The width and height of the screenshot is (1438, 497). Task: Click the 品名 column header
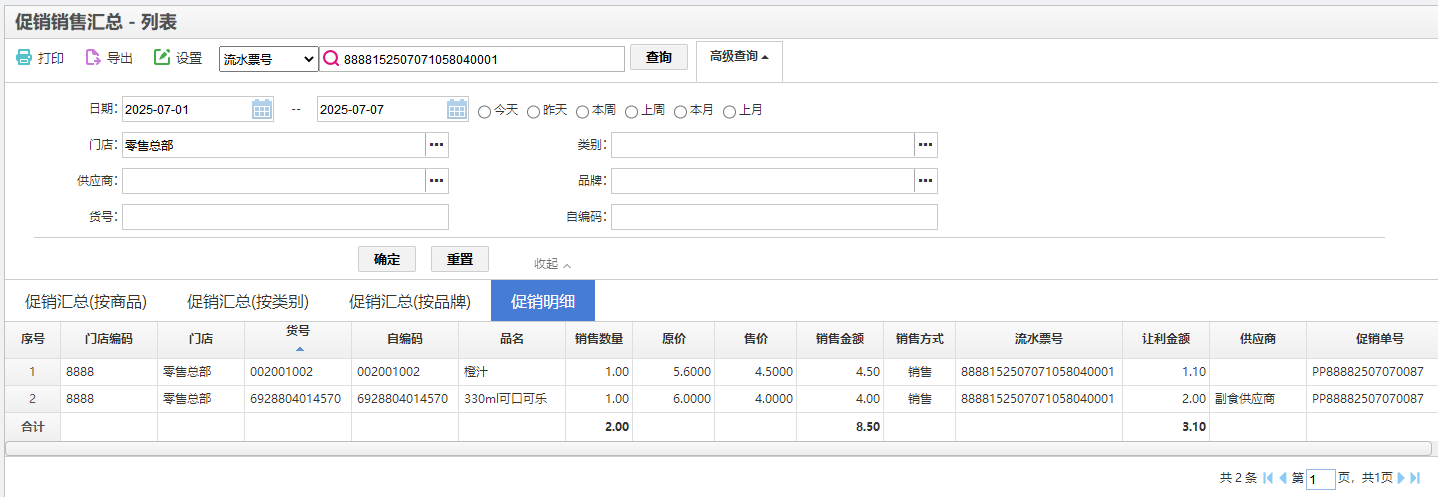(512, 339)
